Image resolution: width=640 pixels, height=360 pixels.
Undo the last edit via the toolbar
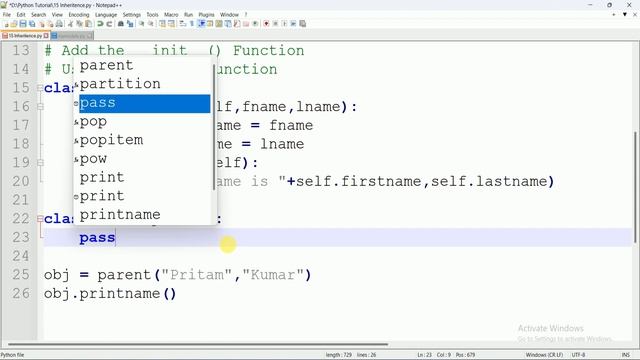pos(100,24)
